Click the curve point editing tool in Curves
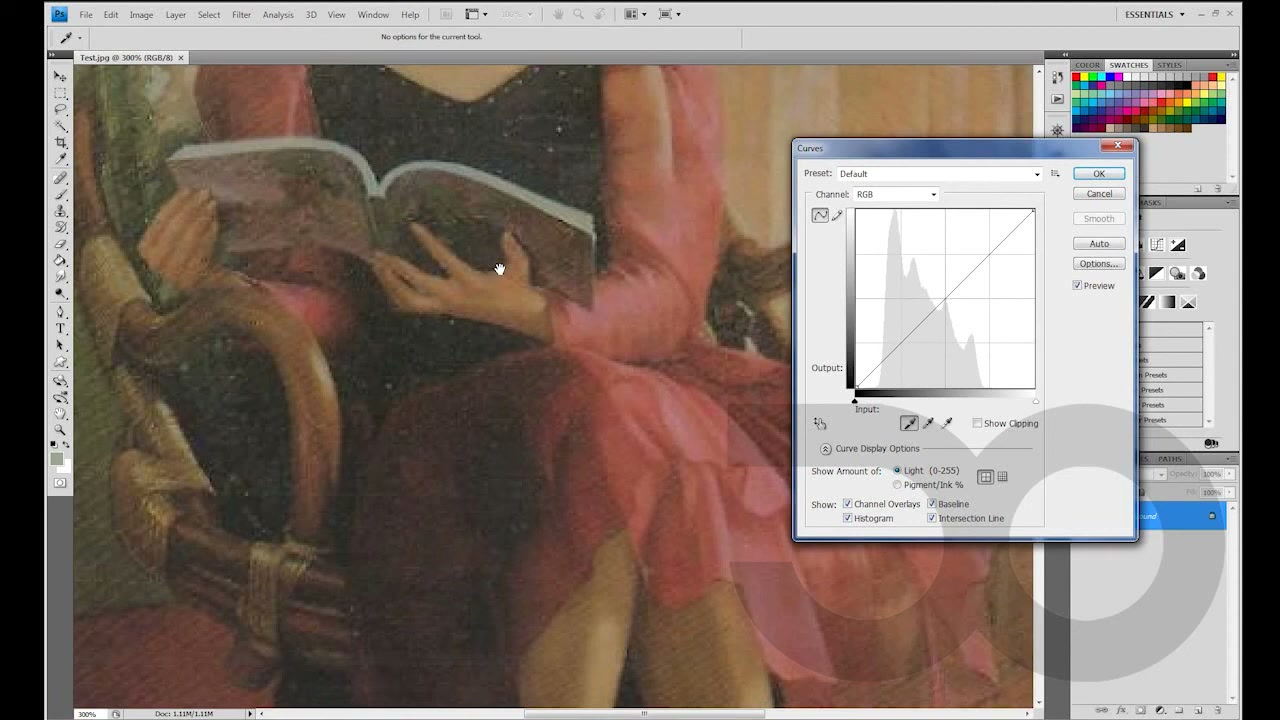 point(820,215)
